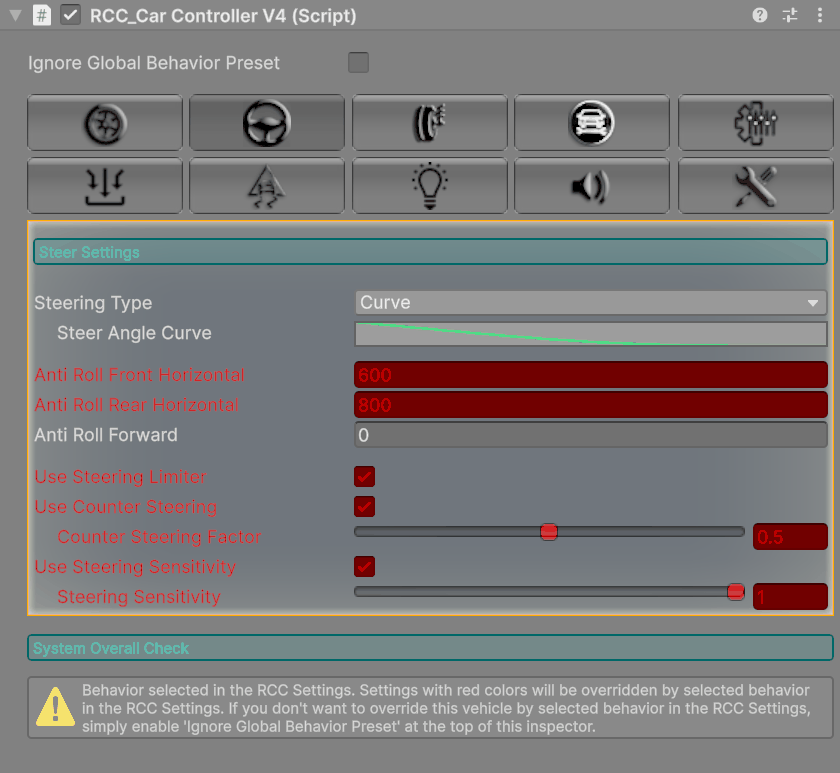Open the wrench damage settings tab

pos(755,186)
